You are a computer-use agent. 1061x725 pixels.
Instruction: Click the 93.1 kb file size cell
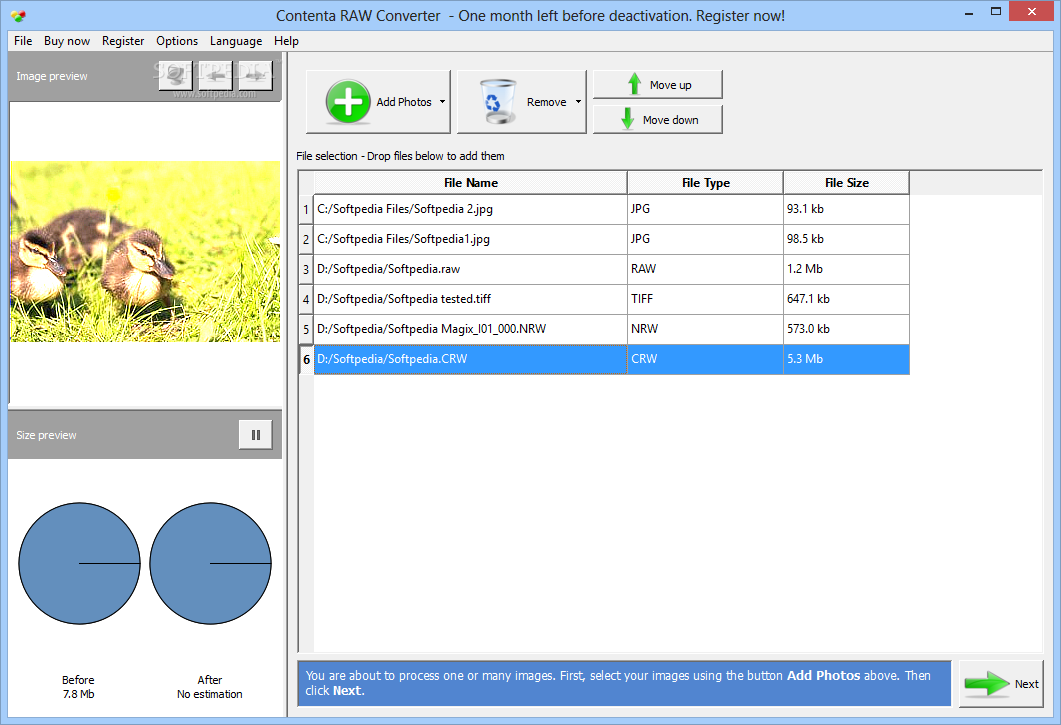(x=846, y=209)
